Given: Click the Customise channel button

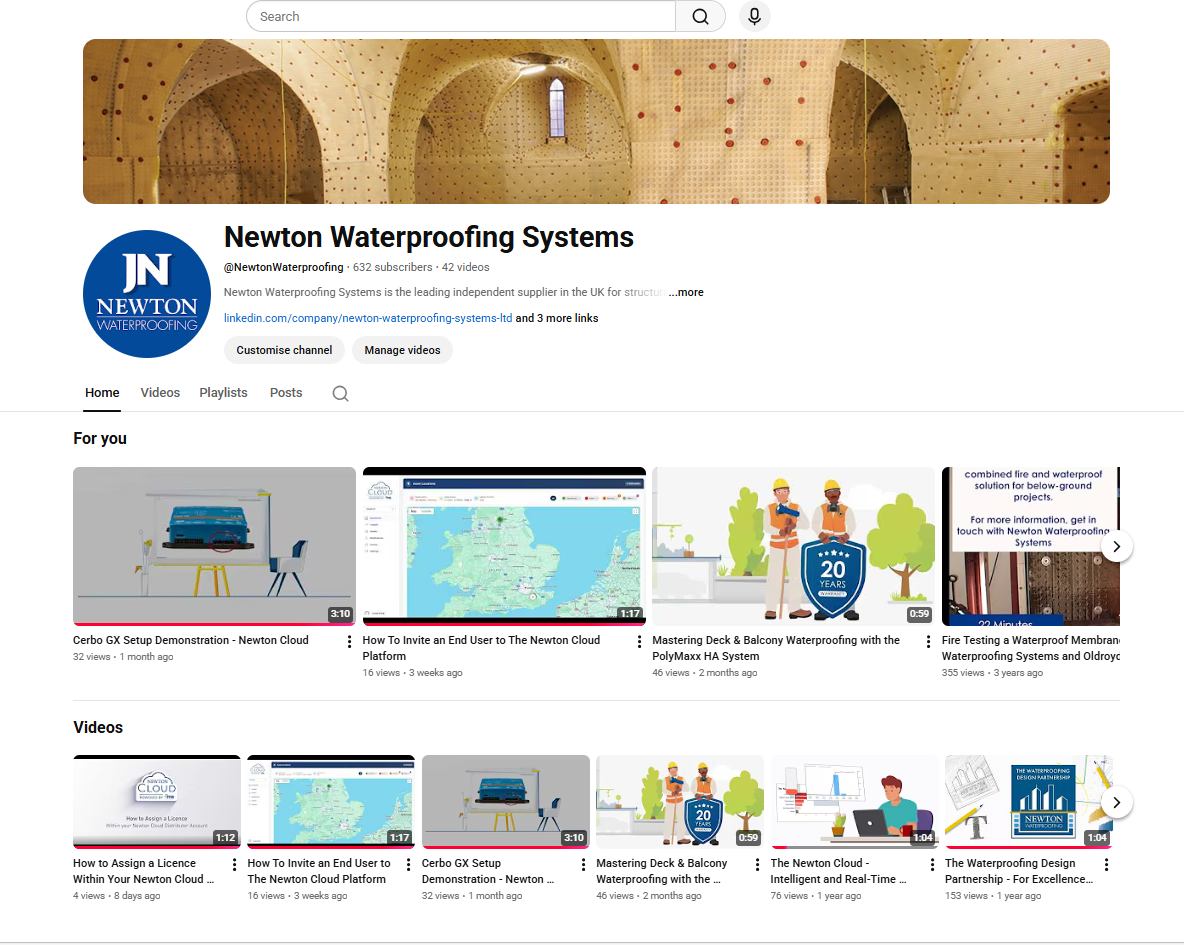Looking at the screenshot, I should point(284,351).
